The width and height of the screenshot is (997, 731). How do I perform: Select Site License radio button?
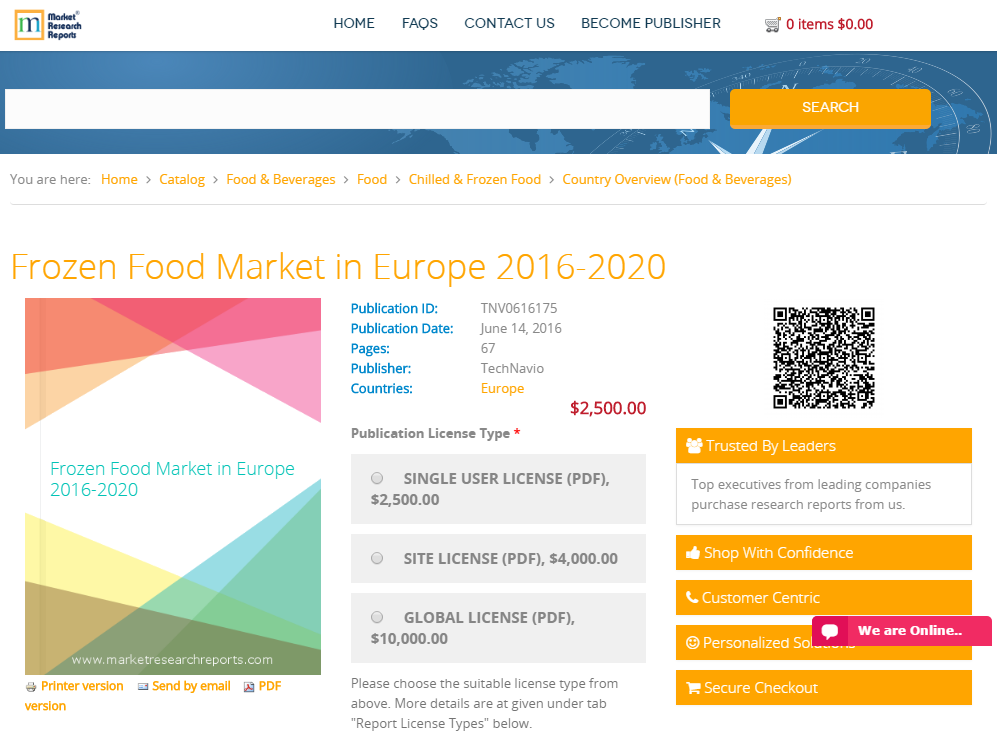pyautogui.click(x=377, y=558)
